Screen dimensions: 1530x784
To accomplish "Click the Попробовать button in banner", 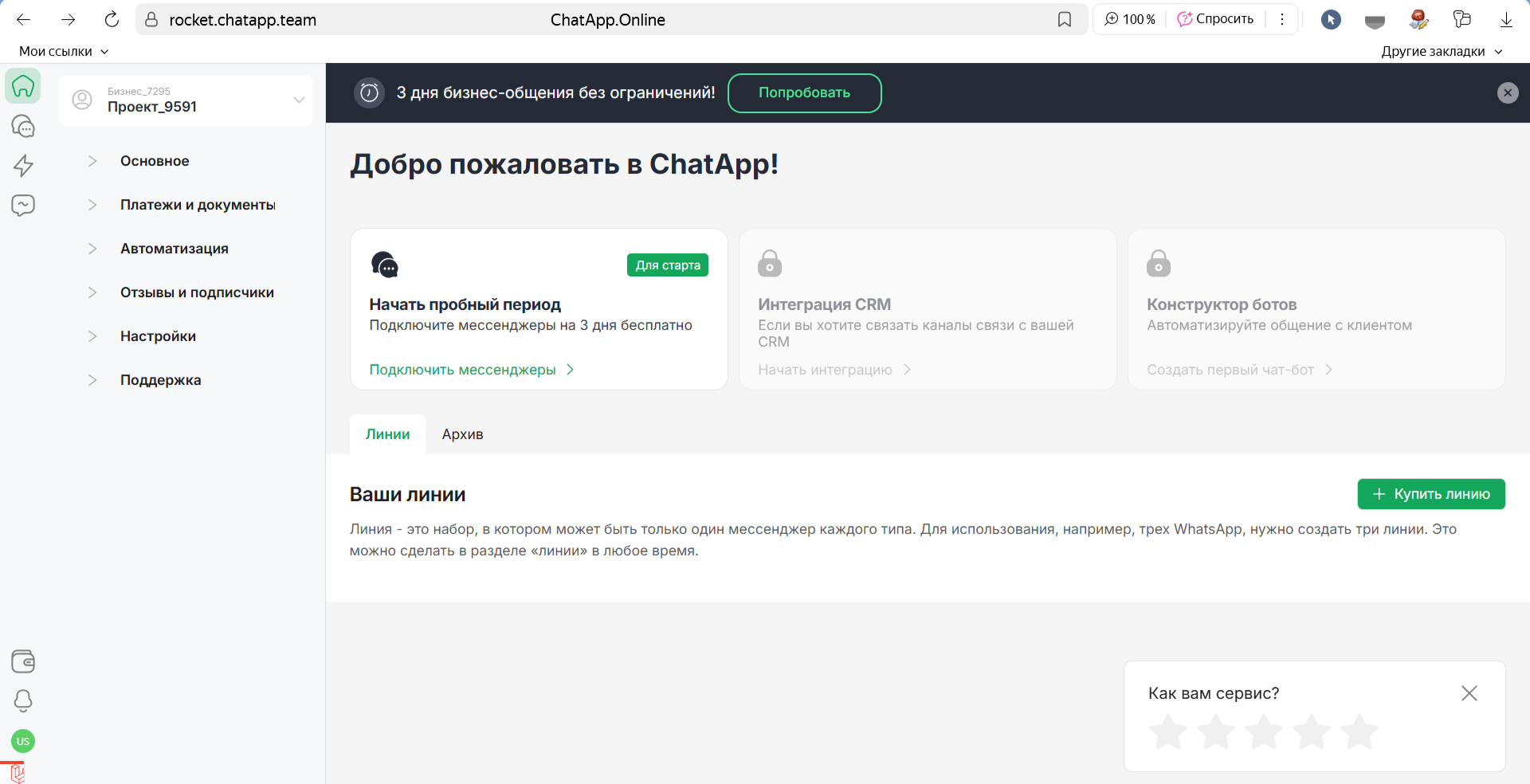I will (804, 93).
